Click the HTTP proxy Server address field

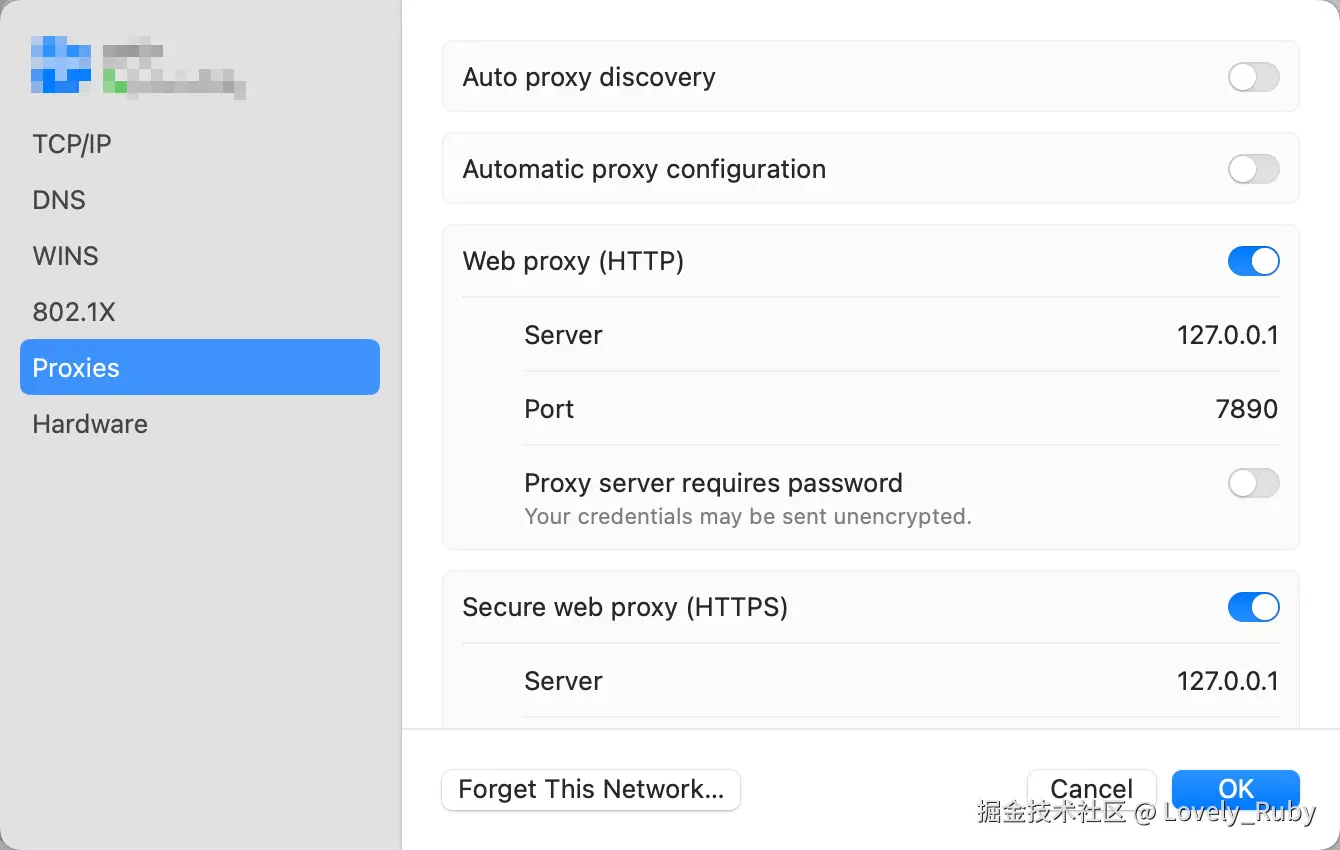pos(1227,335)
